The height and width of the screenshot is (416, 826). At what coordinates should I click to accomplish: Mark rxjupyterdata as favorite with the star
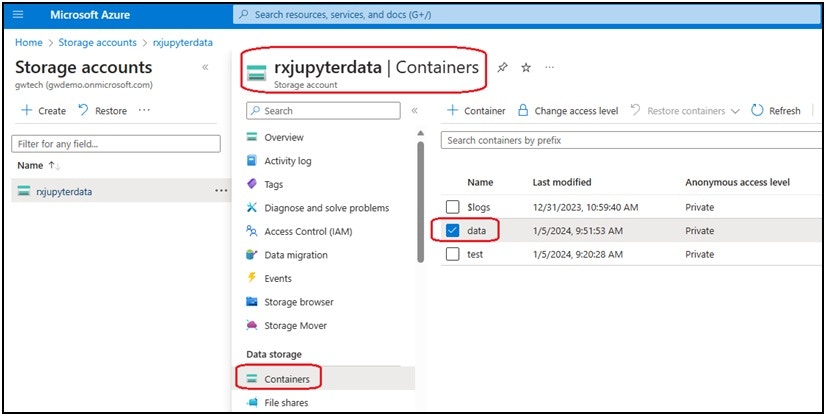point(526,67)
